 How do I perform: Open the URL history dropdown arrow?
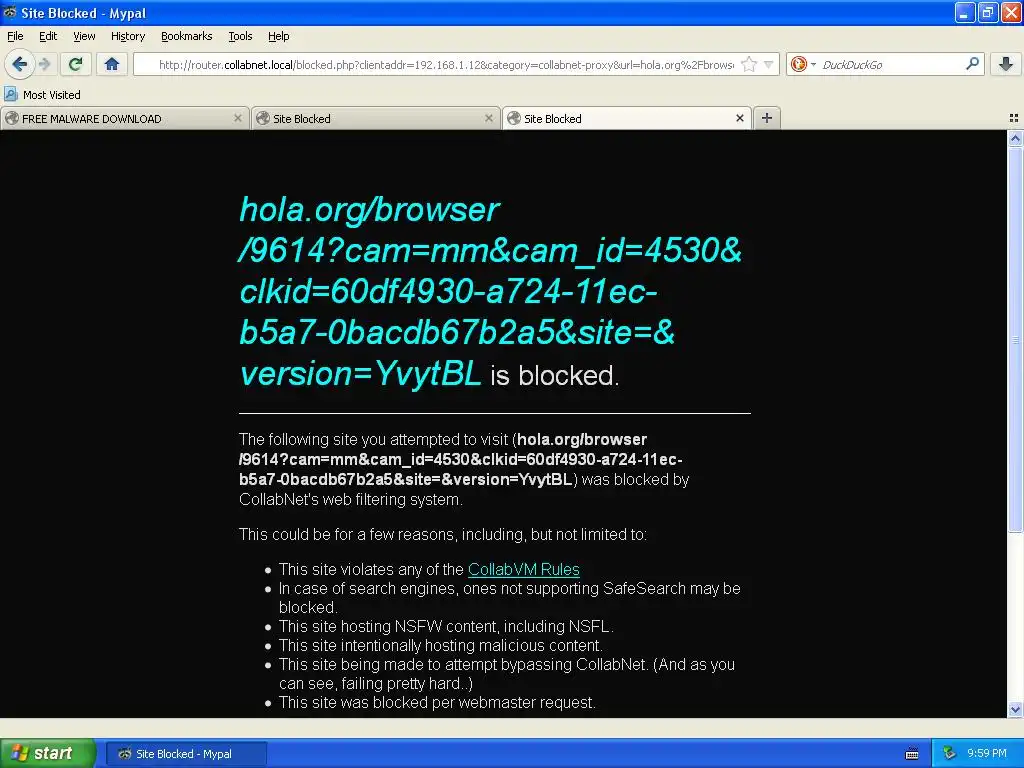tap(769, 64)
